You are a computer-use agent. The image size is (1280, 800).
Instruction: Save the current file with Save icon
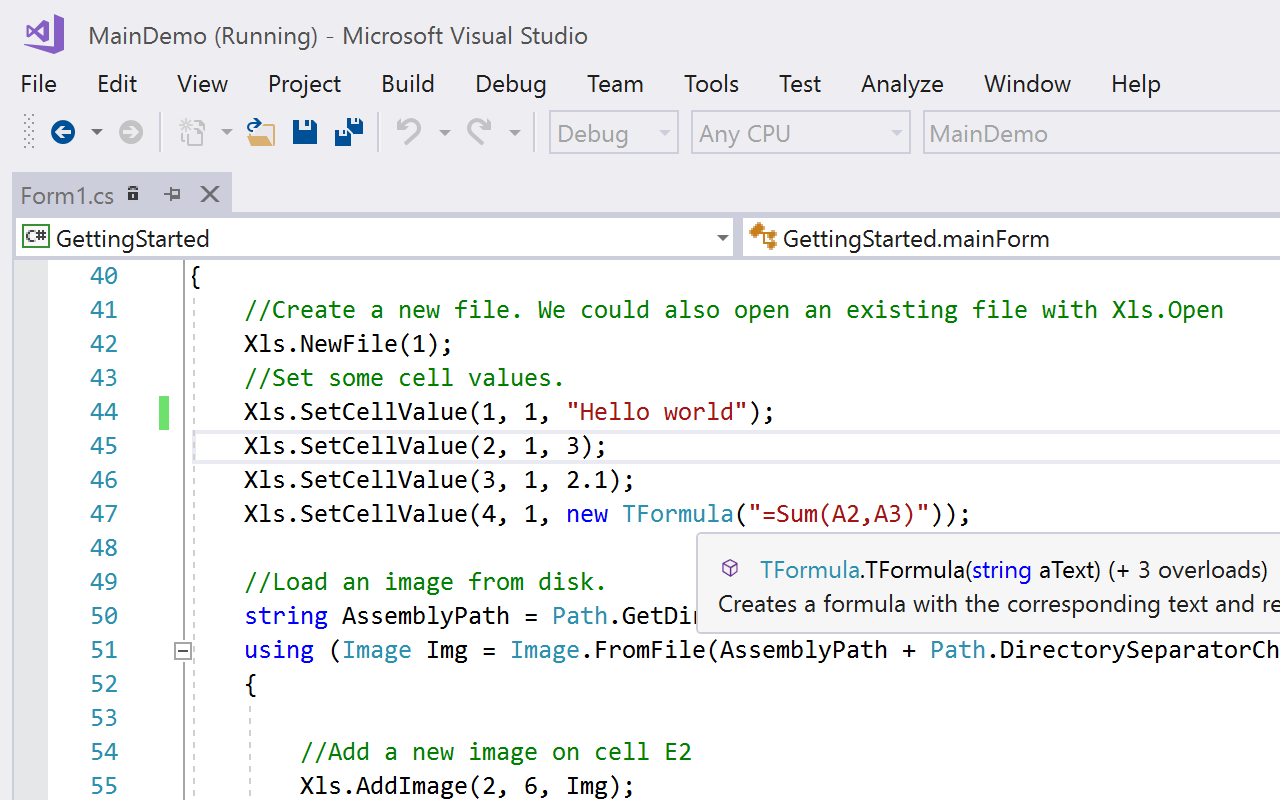[x=305, y=132]
